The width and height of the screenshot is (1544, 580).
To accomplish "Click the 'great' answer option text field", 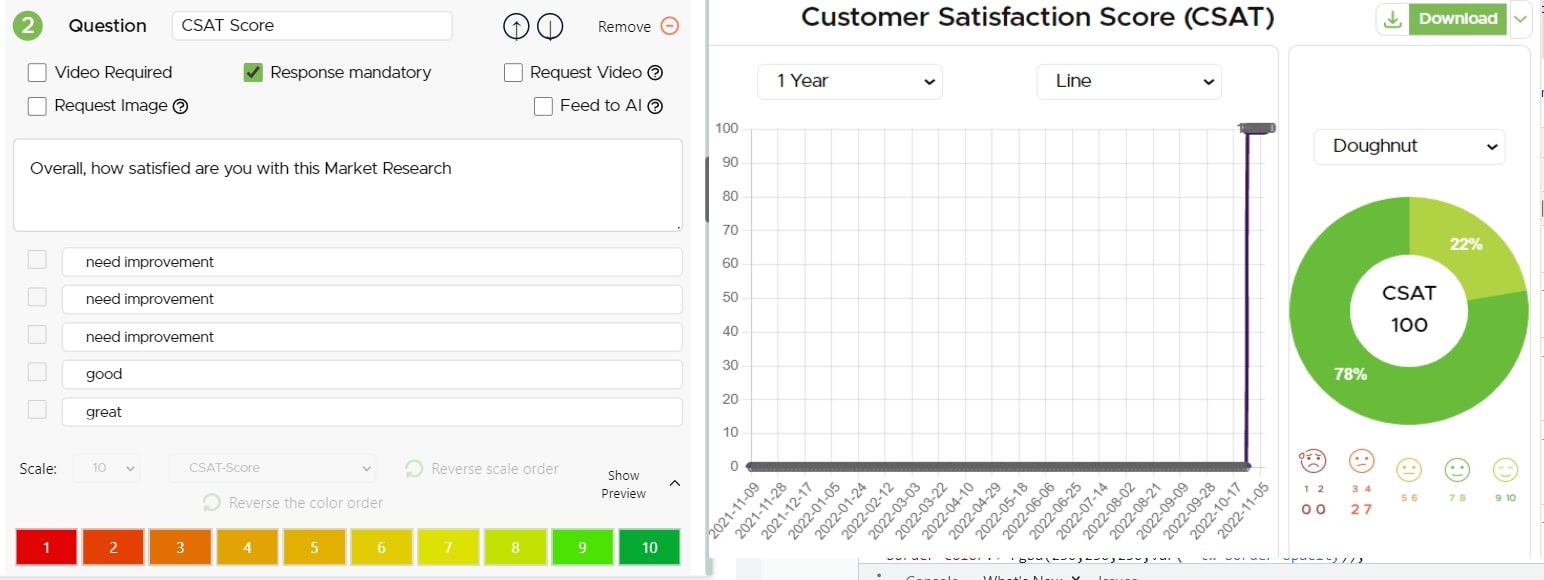I will [x=371, y=412].
